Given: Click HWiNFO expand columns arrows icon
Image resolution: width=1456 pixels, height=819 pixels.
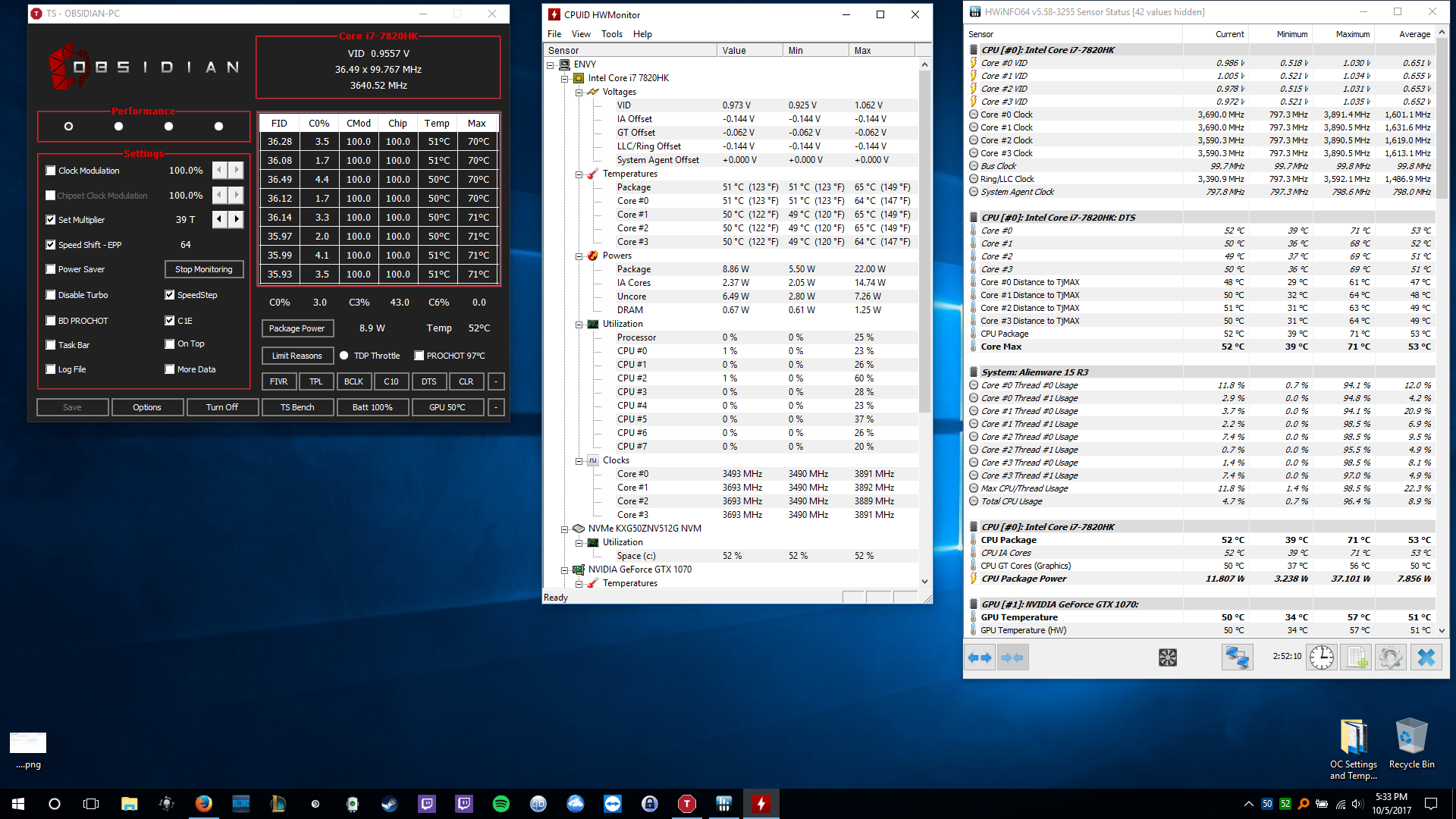Looking at the screenshot, I should click(980, 657).
